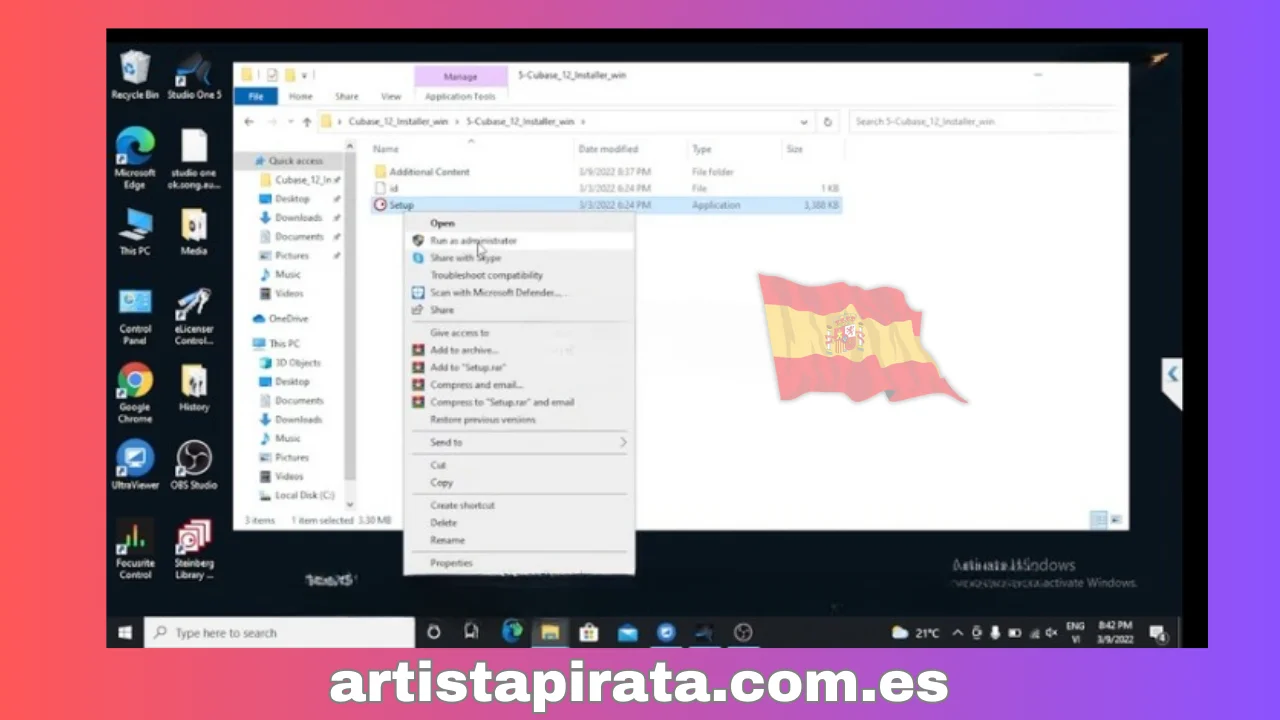Expand the Send to submenu
The width and height of the screenshot is (1280, 720).
(x=622, y=442)
